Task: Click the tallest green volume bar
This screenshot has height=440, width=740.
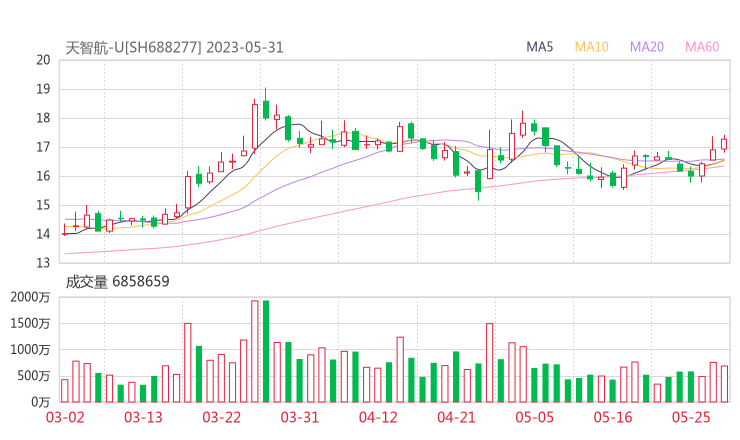Action: [266, 351]
